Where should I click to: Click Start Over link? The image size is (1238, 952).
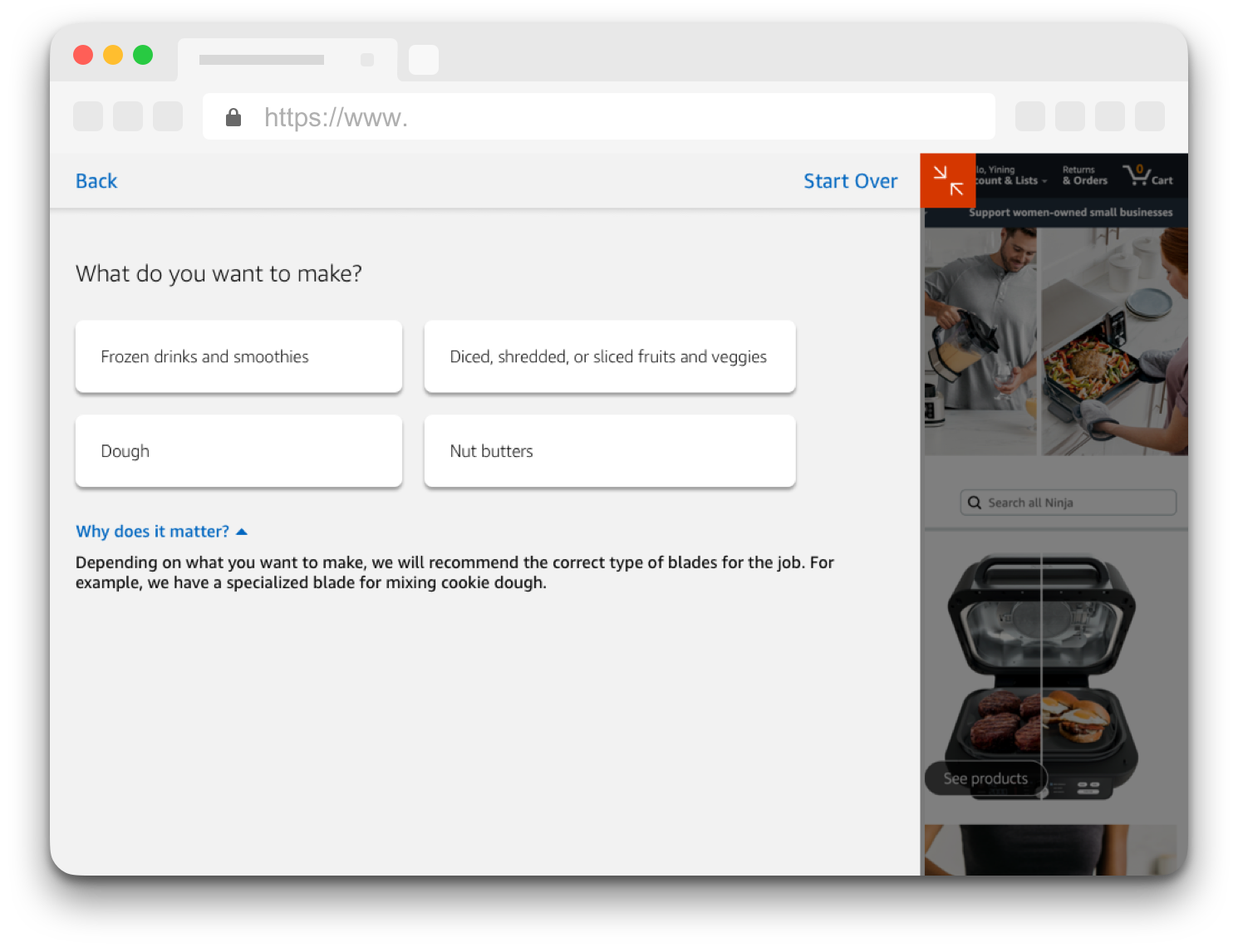tap(850, 181)
